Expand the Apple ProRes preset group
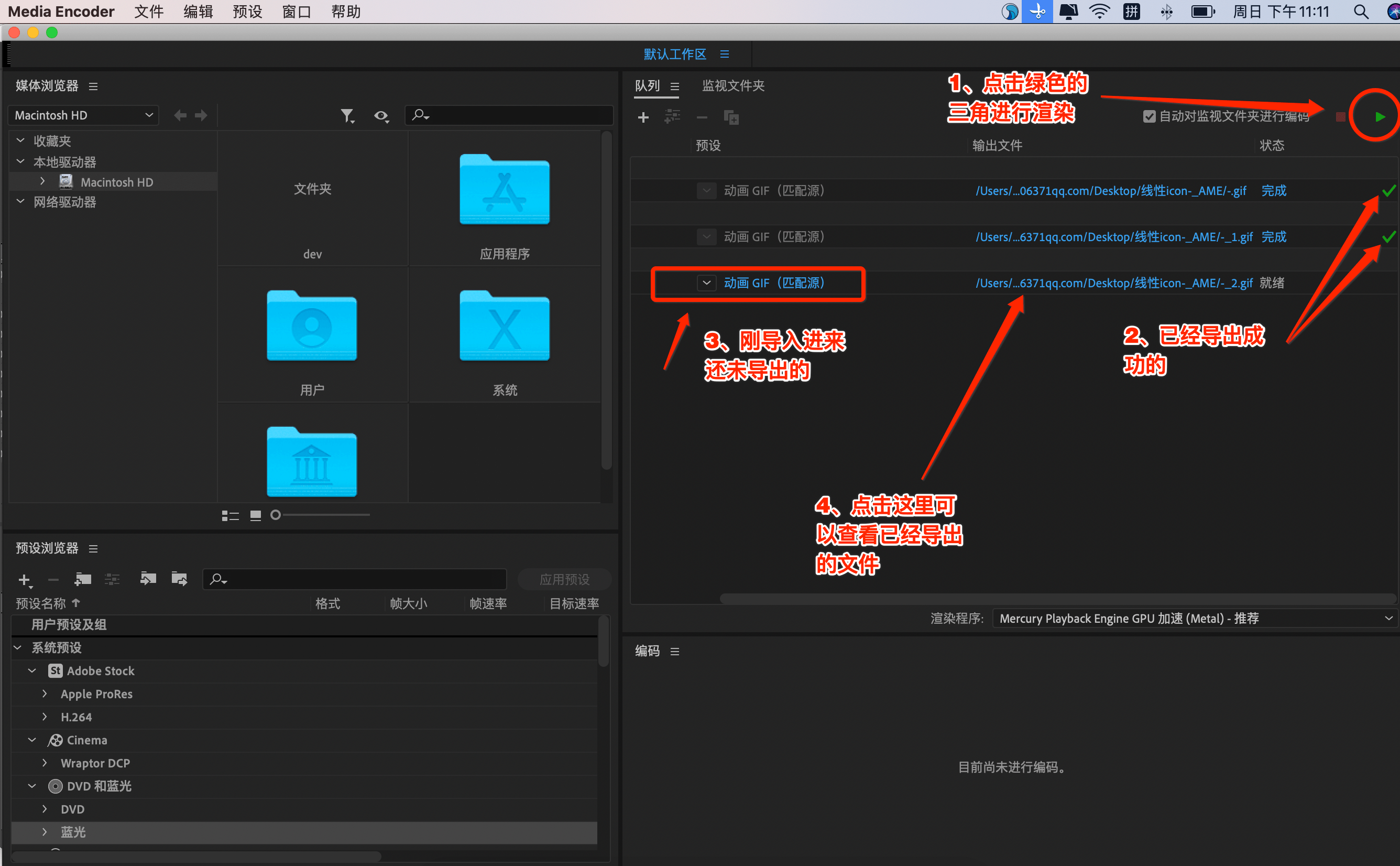The image size is (1400, 866). click(x=45, y=694)
